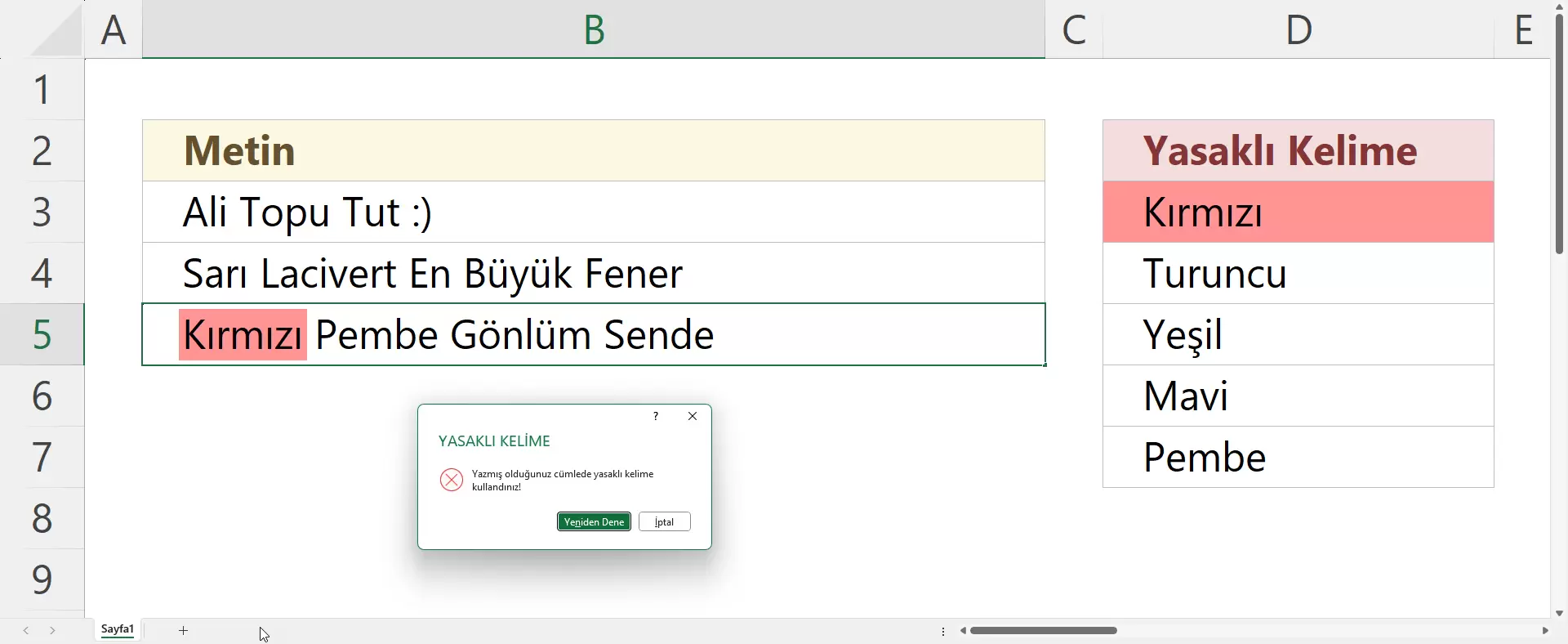Image resolution: width=1568 pixels, height=644 pixels.
Task: Click the Mavi cell
Action: [x=1298, y=396]
